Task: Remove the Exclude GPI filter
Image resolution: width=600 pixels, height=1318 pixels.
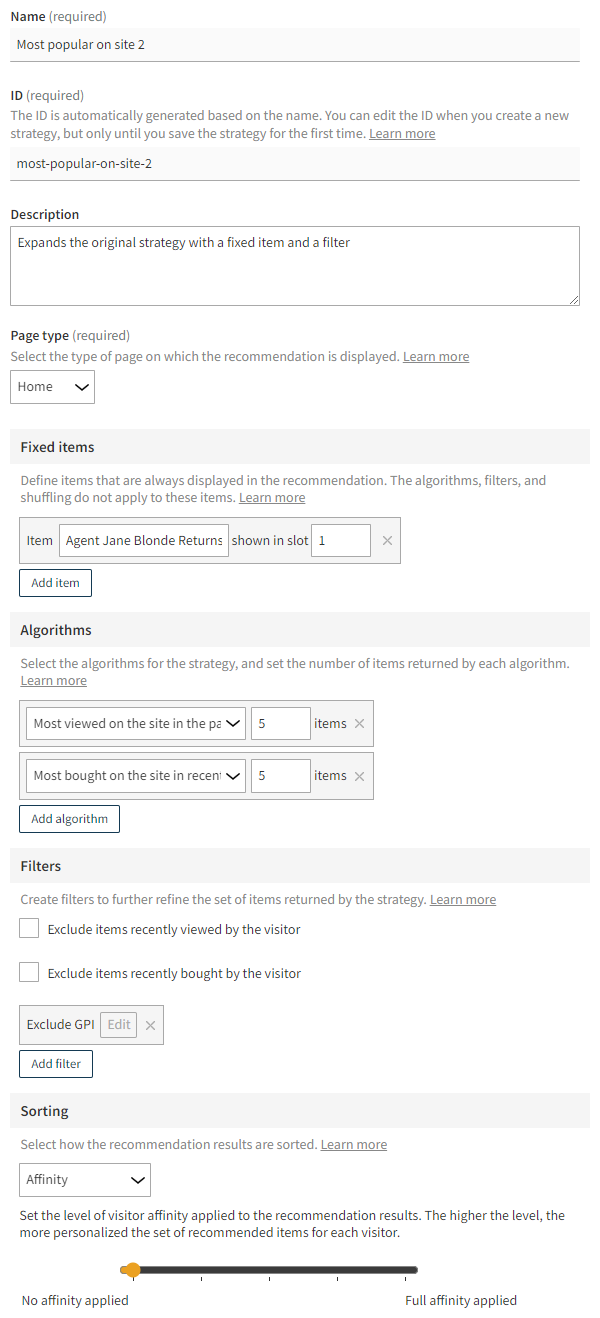Action: point(150,1024)
